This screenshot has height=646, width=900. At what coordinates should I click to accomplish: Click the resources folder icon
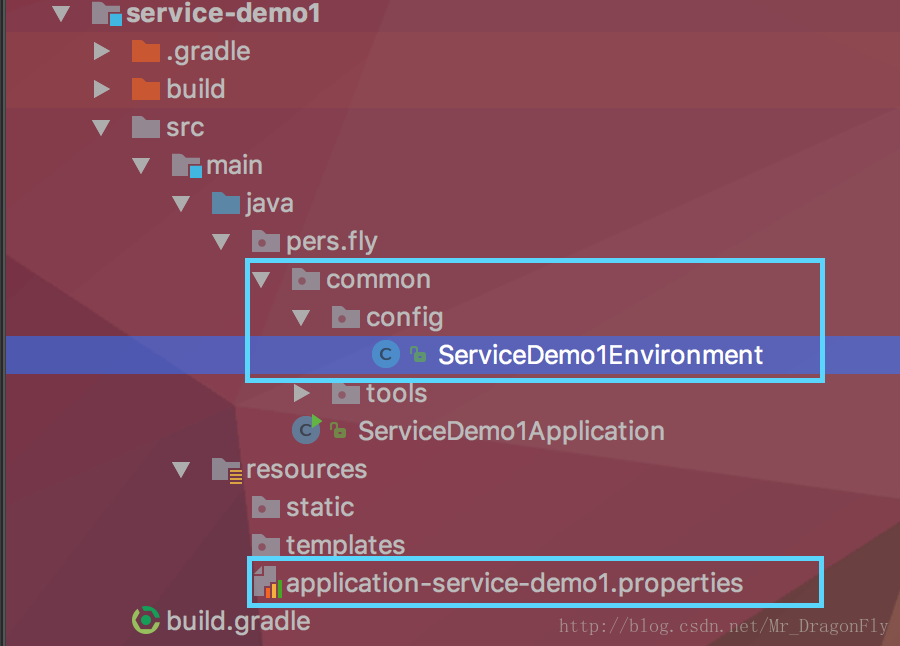point(227,470)
